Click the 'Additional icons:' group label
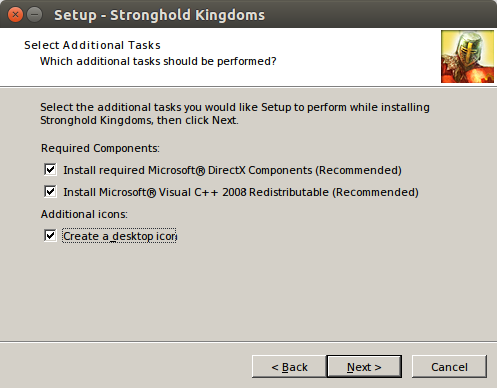Screen dimensions: 497x388 [84, 214]
